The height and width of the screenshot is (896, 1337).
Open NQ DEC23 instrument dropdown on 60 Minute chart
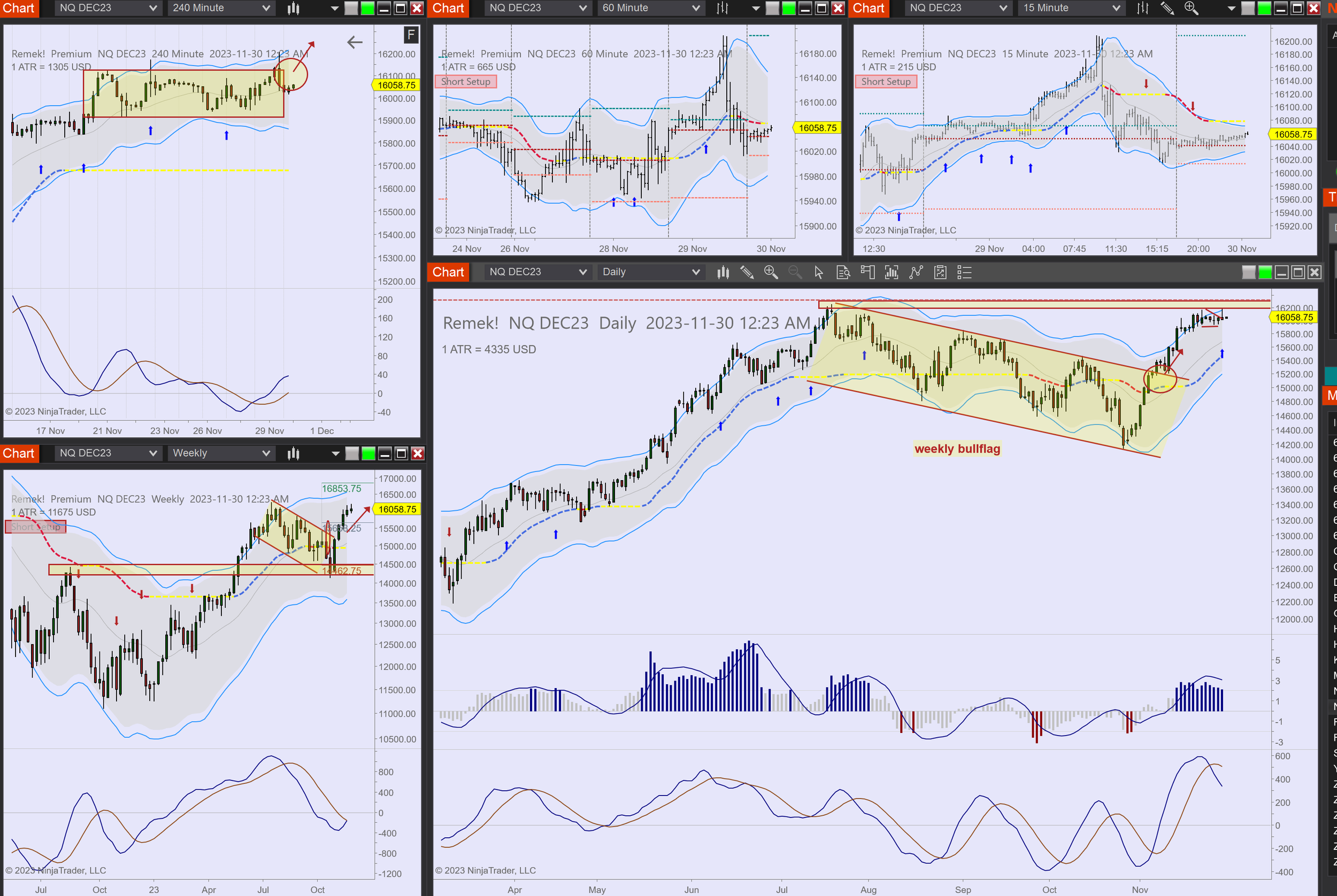click(x=537, y=8)
